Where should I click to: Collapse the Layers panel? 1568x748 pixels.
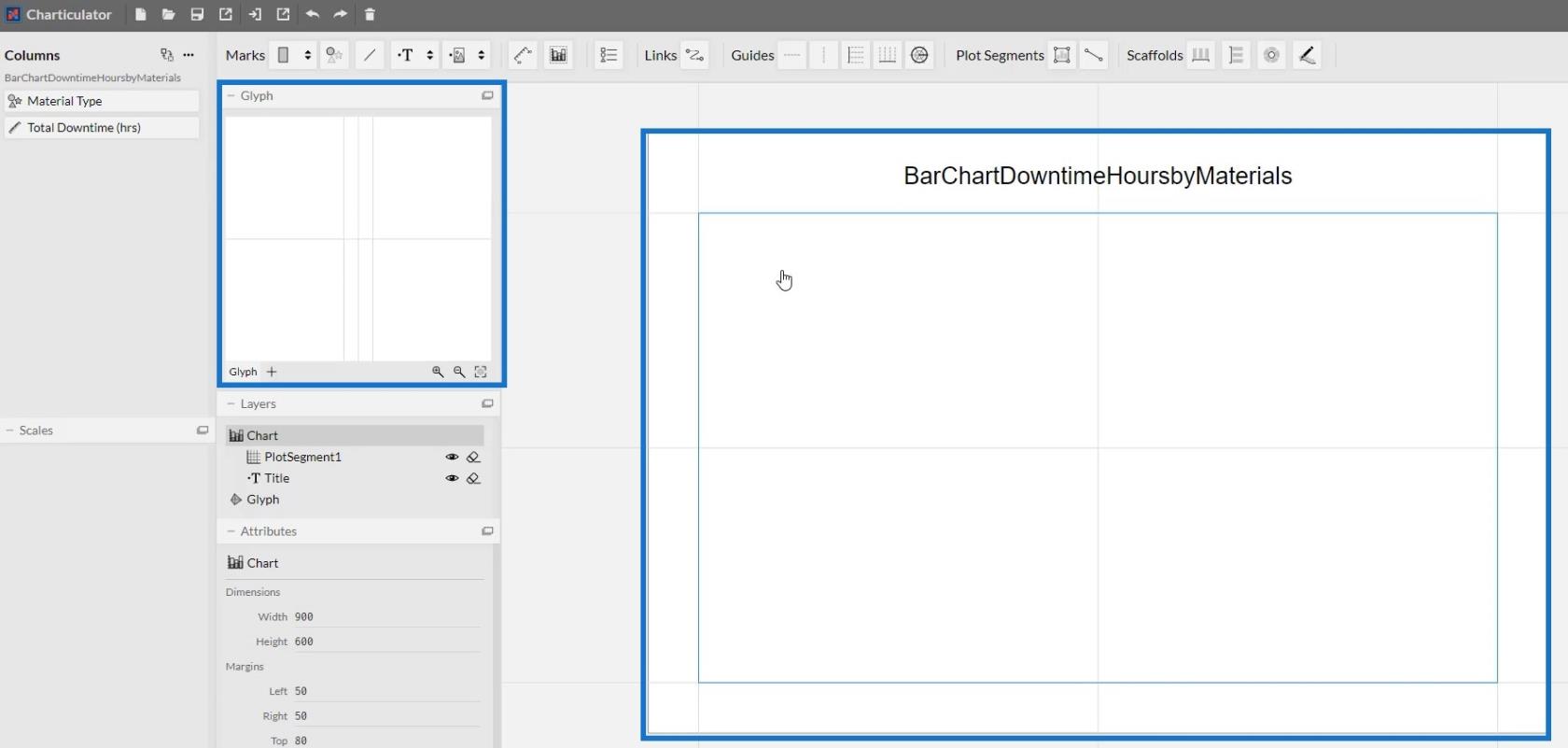231,403
